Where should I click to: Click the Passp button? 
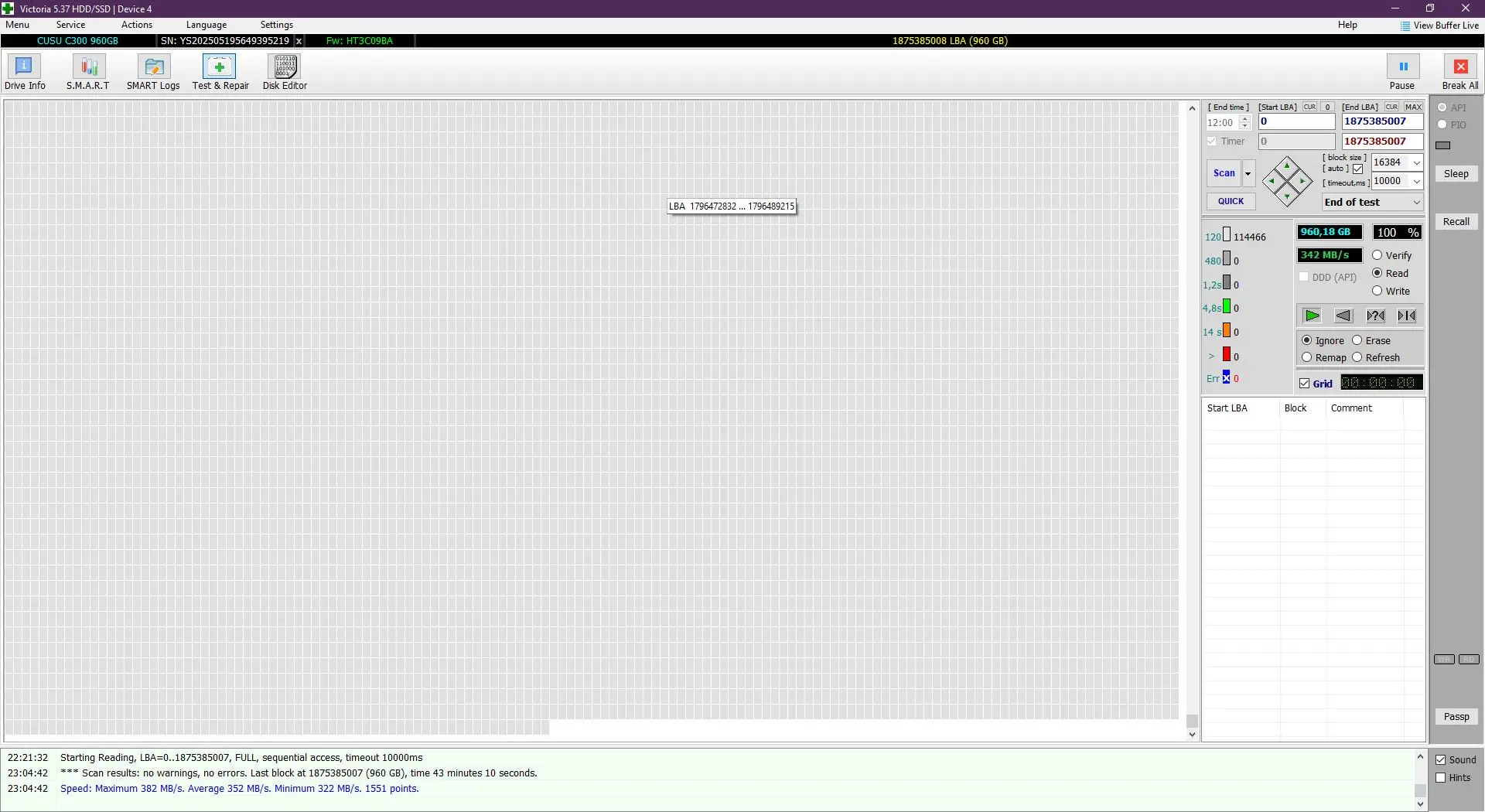coord(1456,717)
